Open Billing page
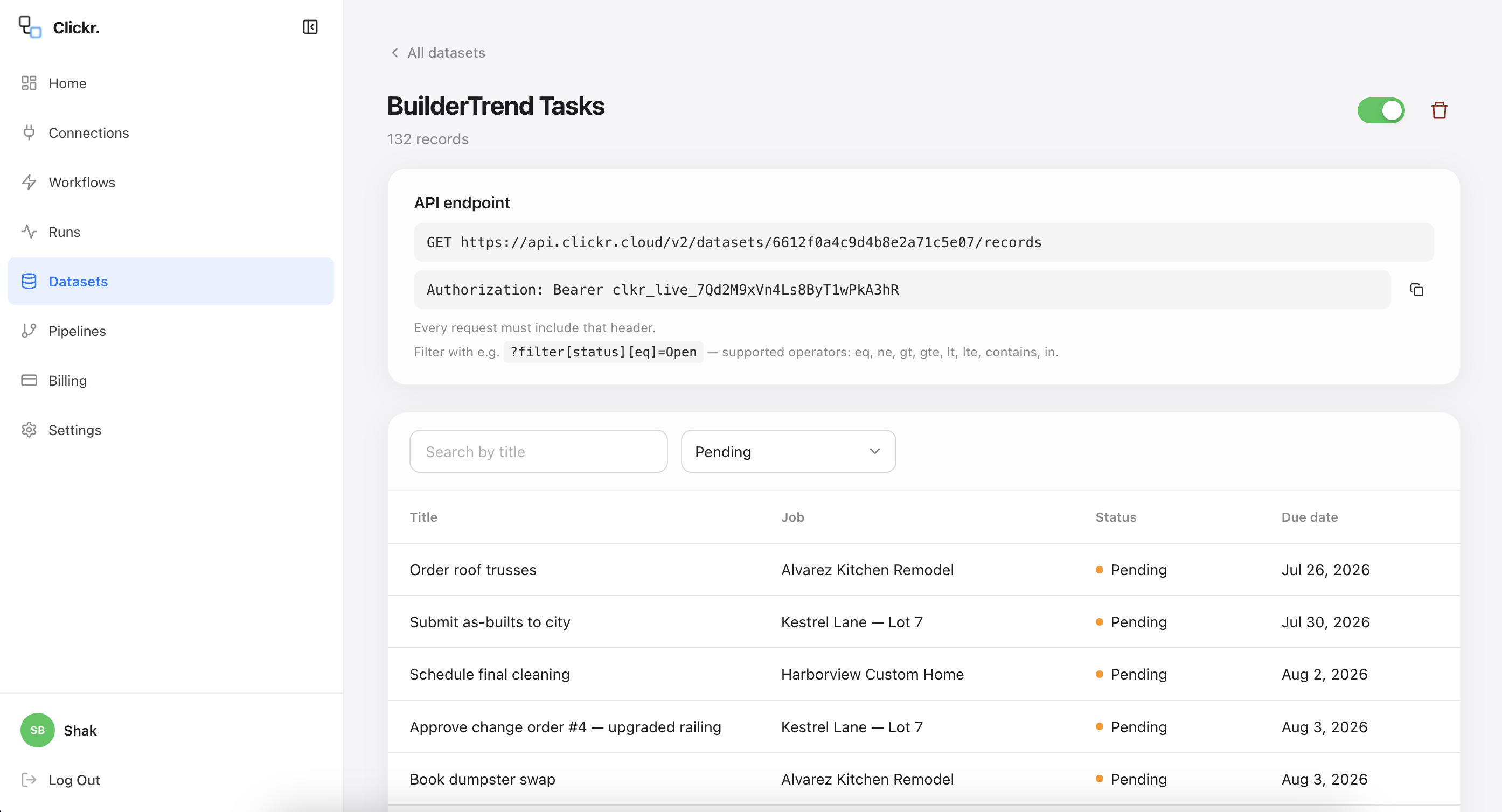1502x812 pixels. coord(170,381)
